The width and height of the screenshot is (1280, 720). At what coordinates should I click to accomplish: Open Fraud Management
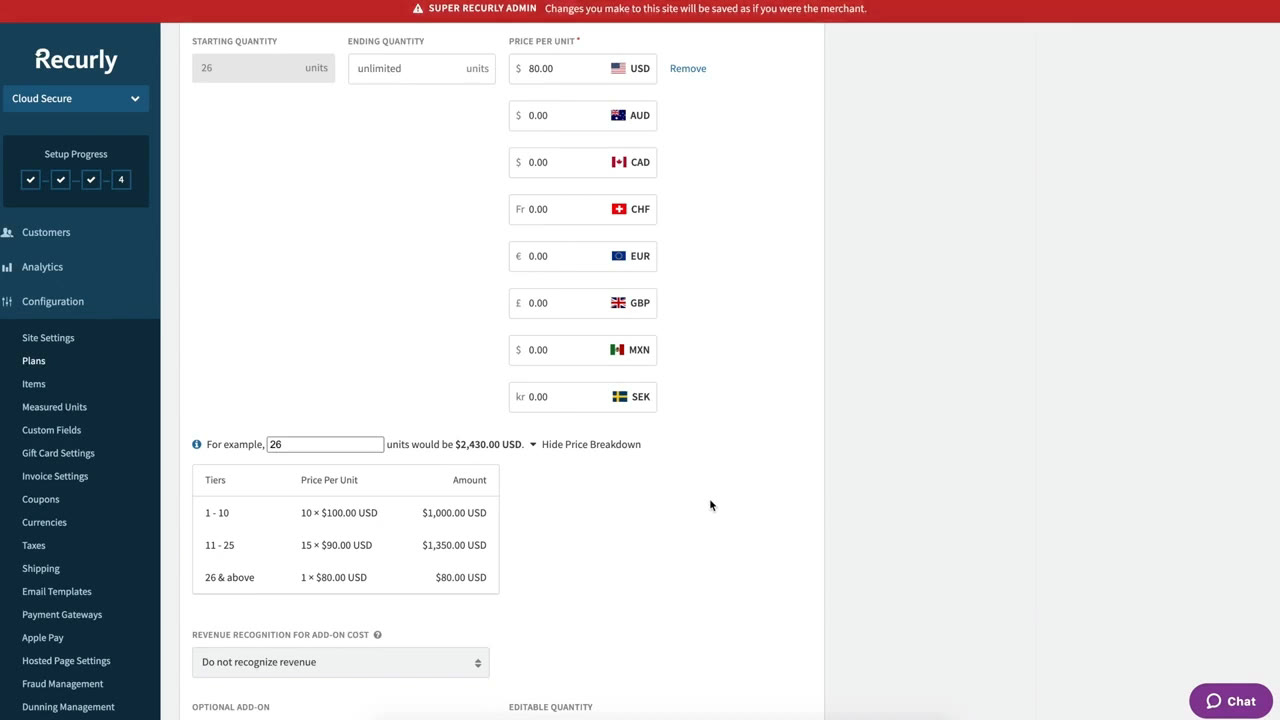point(62,684)
